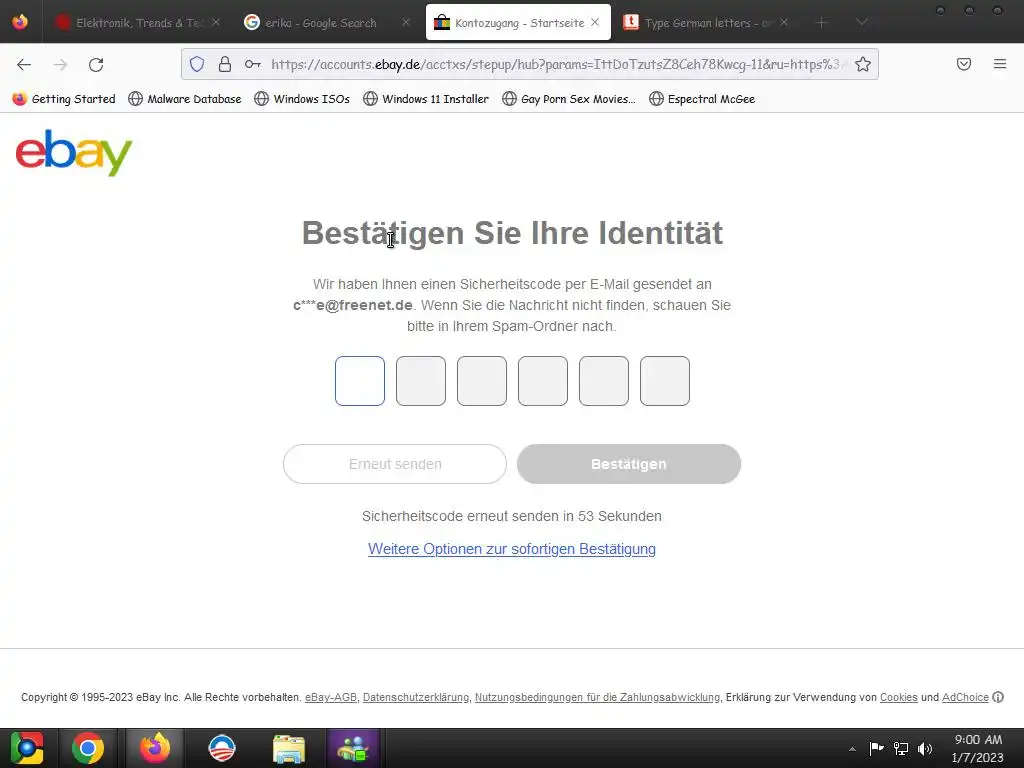Open the File Explorer folder in taskbar
The height and width of the screenshot is (768, 1024).
pyautogui.click(x=289, y=748)
